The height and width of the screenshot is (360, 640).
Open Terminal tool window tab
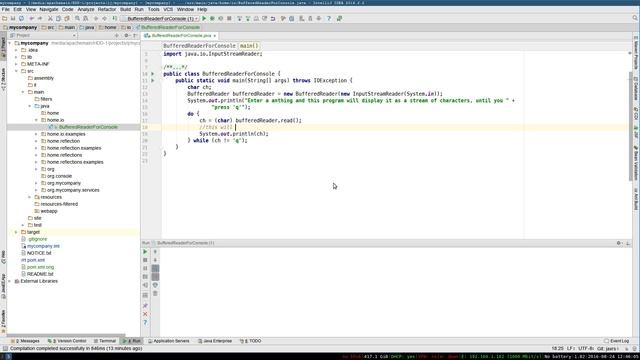(105, 341)
